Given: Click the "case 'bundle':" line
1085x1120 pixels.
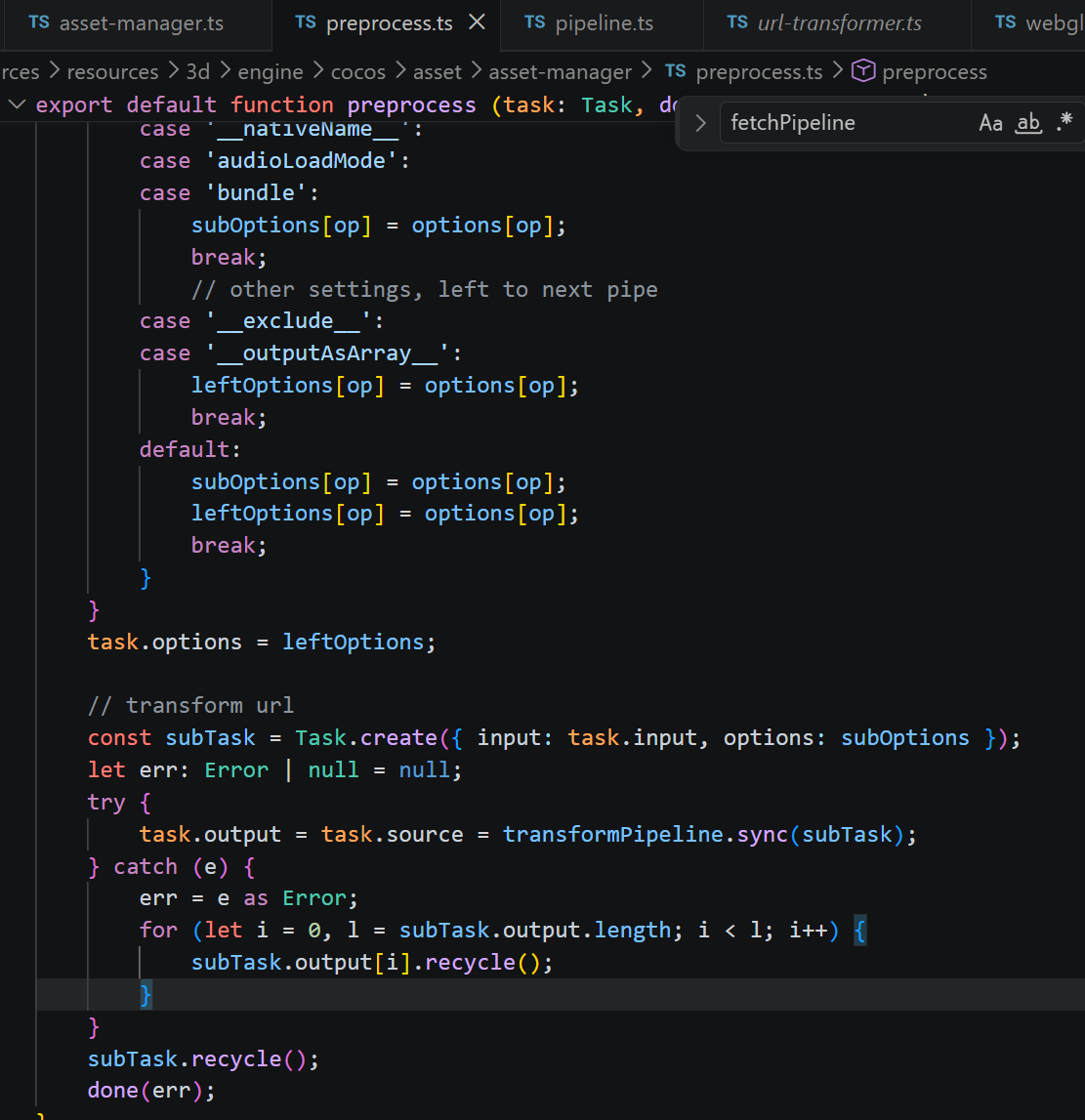Looking at the screenshot, I should pos(230,193).
